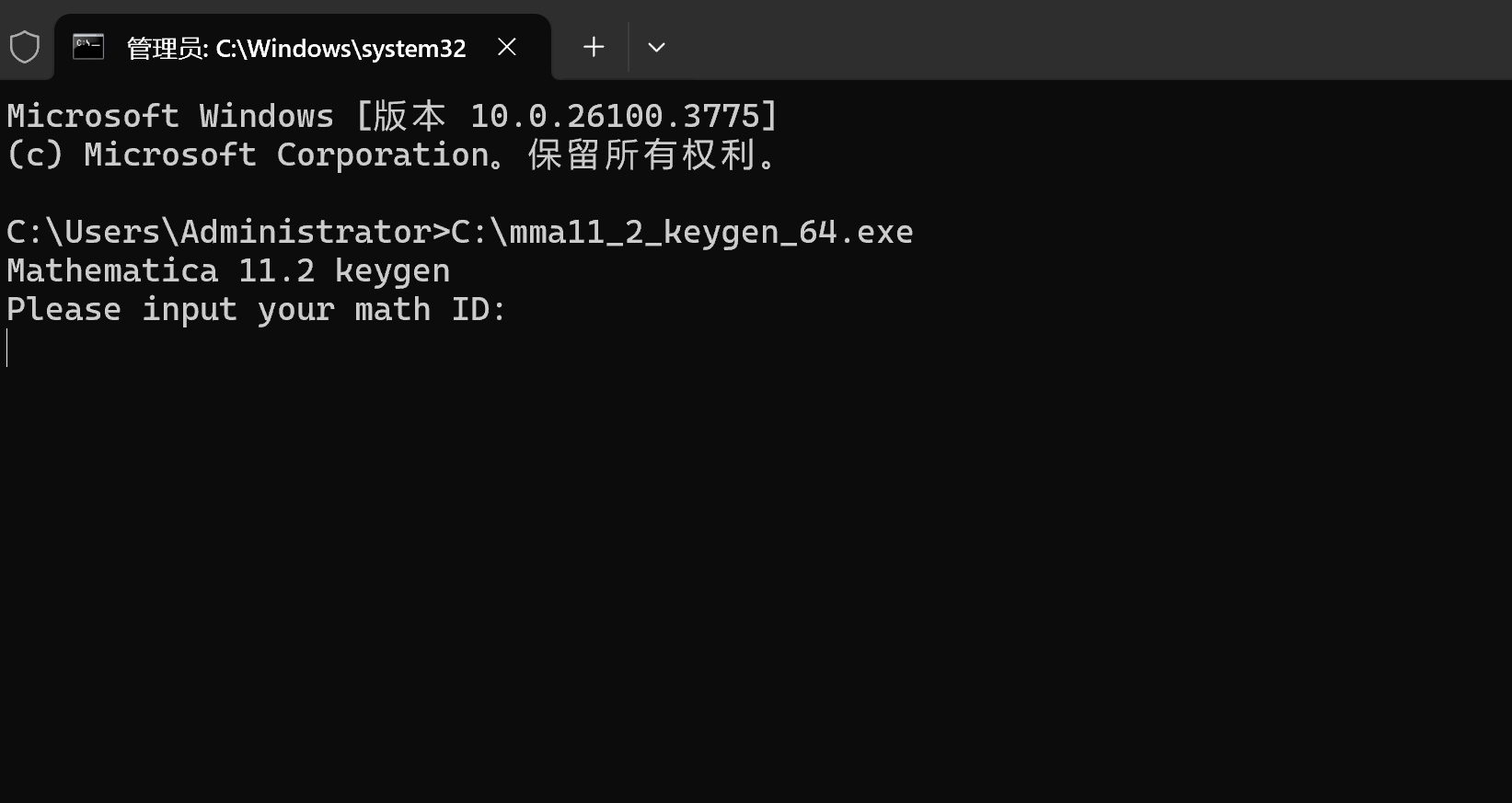Click the 版本 label in header line
Screen dimensions: 1512x803
(410, 116)
